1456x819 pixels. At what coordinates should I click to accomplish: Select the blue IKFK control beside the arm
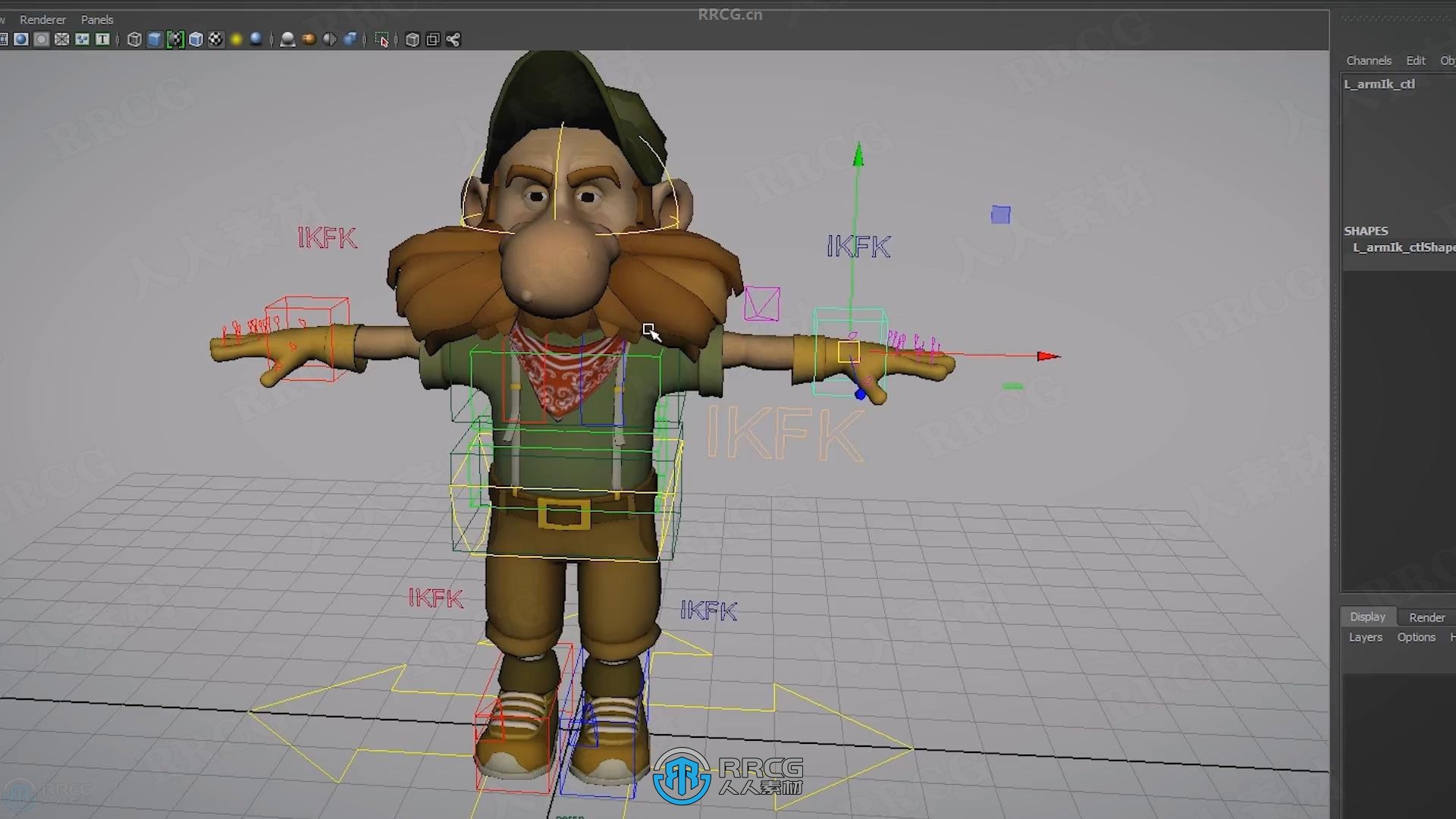tap(858, 246)
